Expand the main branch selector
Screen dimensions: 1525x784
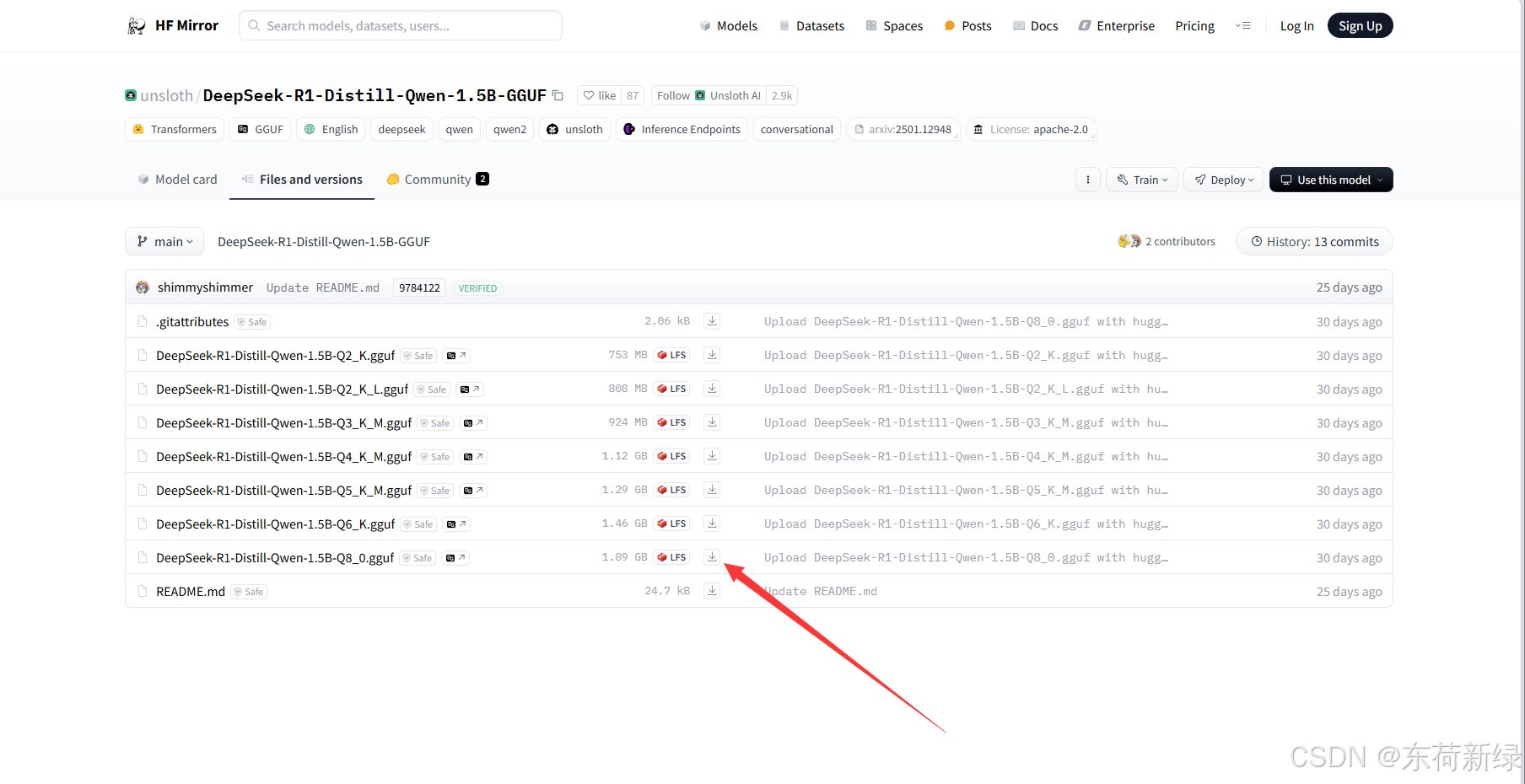point(164,242)
